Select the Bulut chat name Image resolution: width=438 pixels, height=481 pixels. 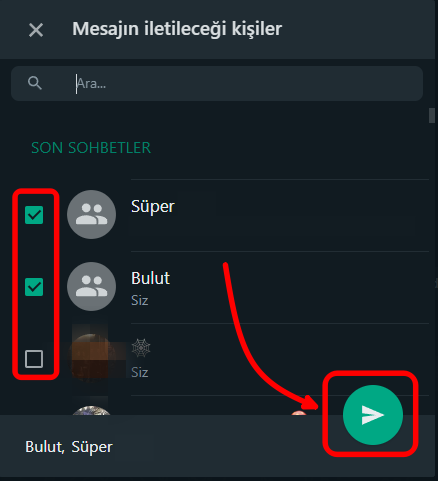150,278
